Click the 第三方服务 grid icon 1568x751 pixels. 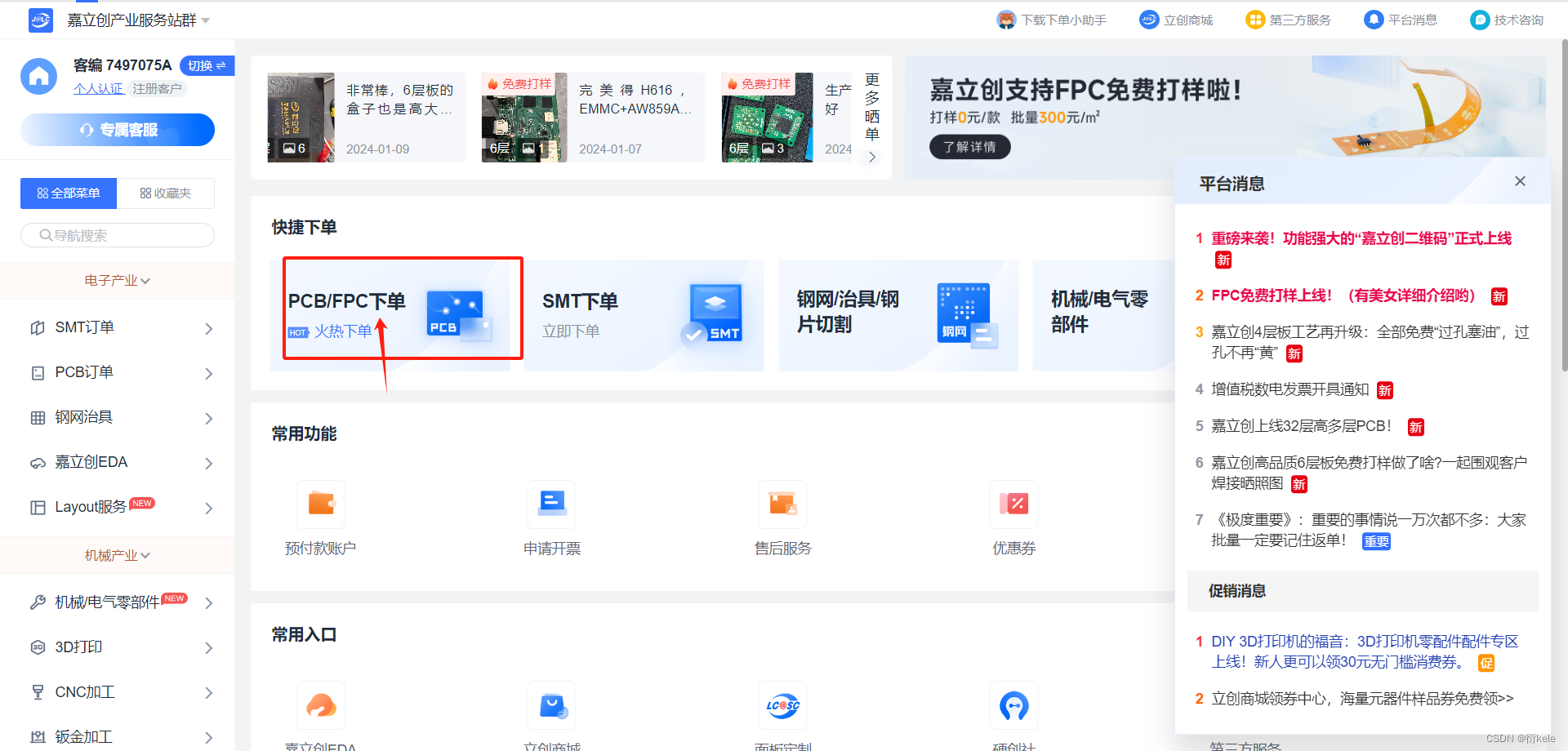(1254, 20)
